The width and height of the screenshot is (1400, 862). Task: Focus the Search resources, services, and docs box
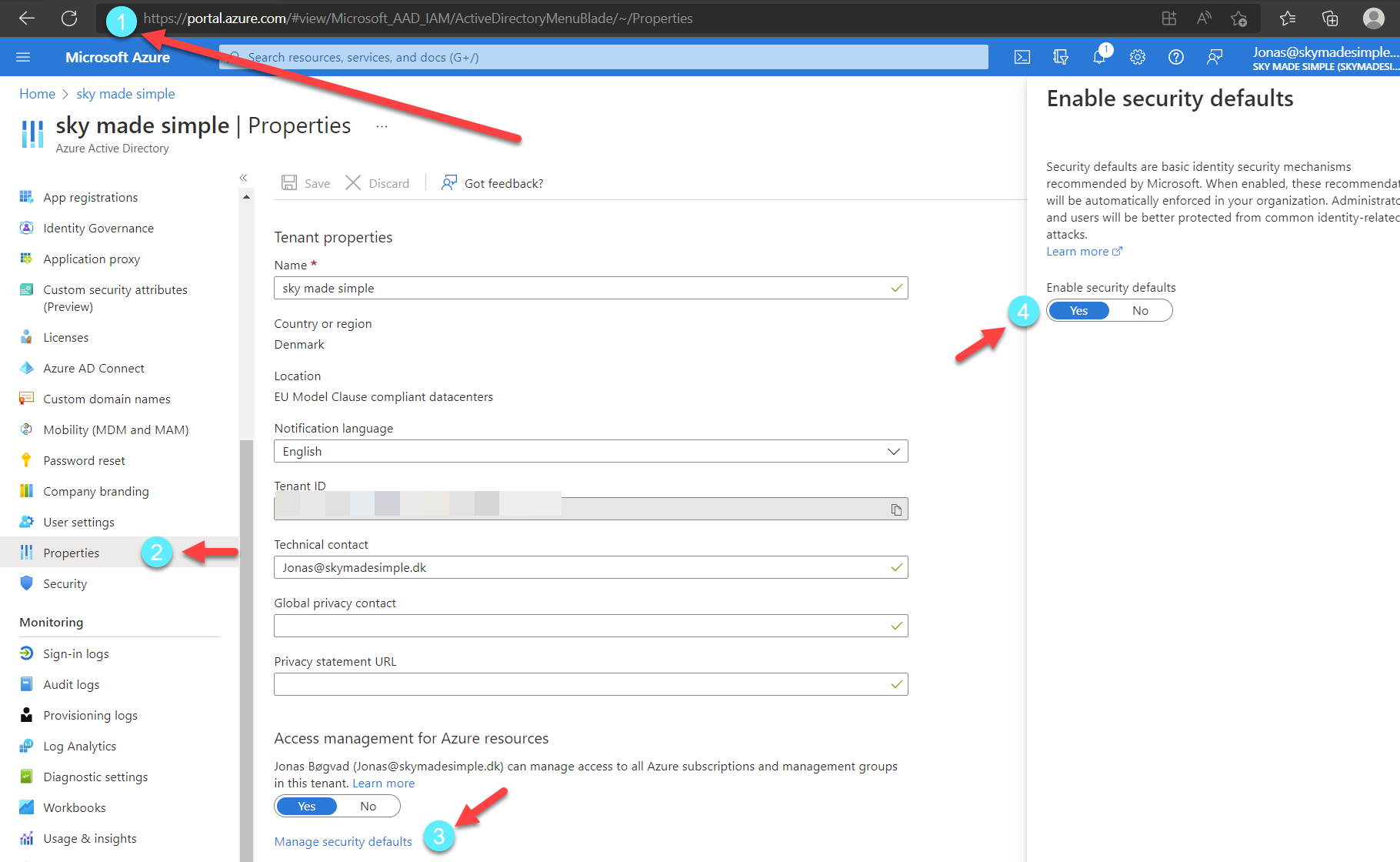pyautogui.click(x=604, y=57)
